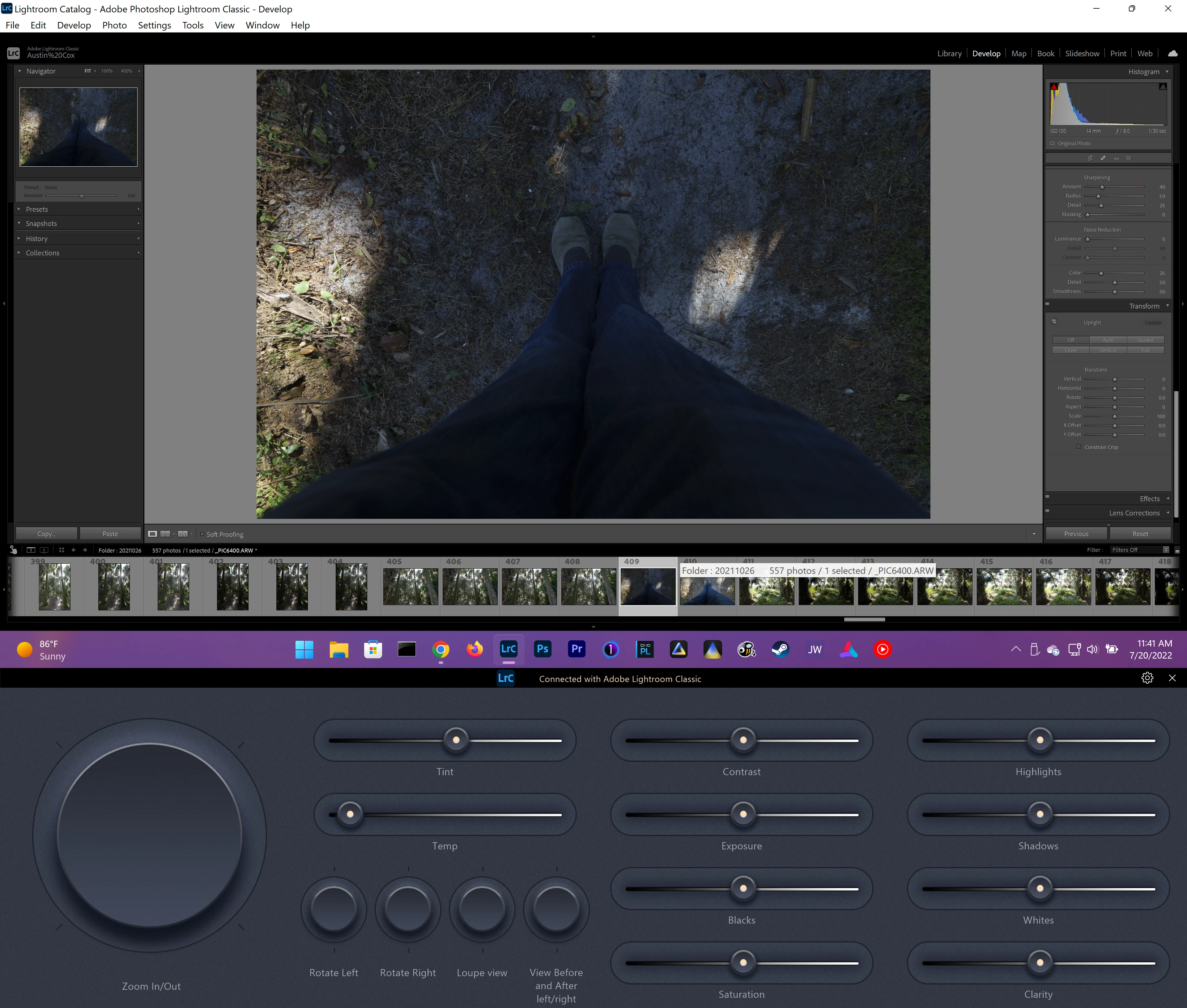The height and width of the screenshot is (1008, 1187).
Task: Select the Spot Removal healing tool
Action: point(1103,158)
